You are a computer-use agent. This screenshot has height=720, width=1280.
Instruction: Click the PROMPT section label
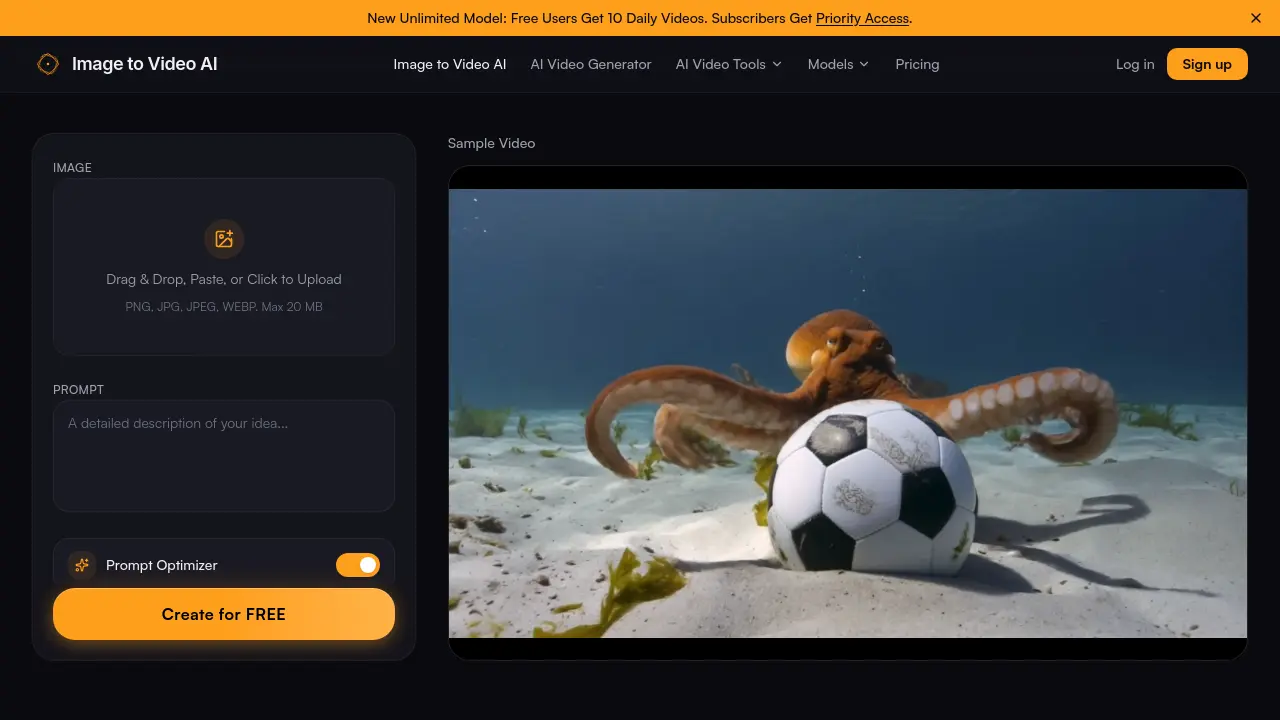(78, 389)
